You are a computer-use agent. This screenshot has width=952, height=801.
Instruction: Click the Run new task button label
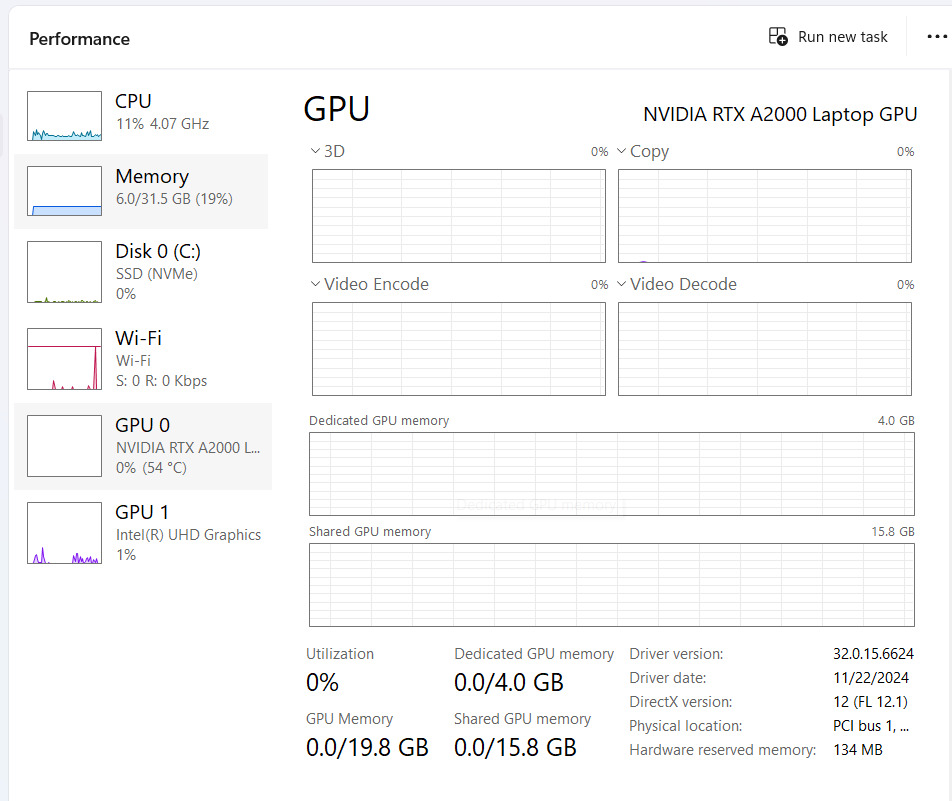[x=842, y=37]
